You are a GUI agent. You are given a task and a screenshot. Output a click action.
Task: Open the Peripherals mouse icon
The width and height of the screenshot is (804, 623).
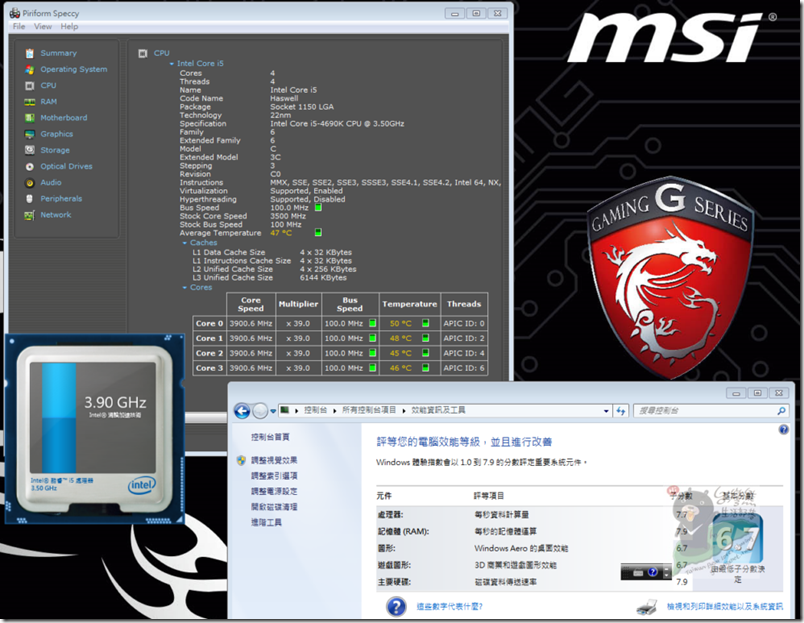30,199
